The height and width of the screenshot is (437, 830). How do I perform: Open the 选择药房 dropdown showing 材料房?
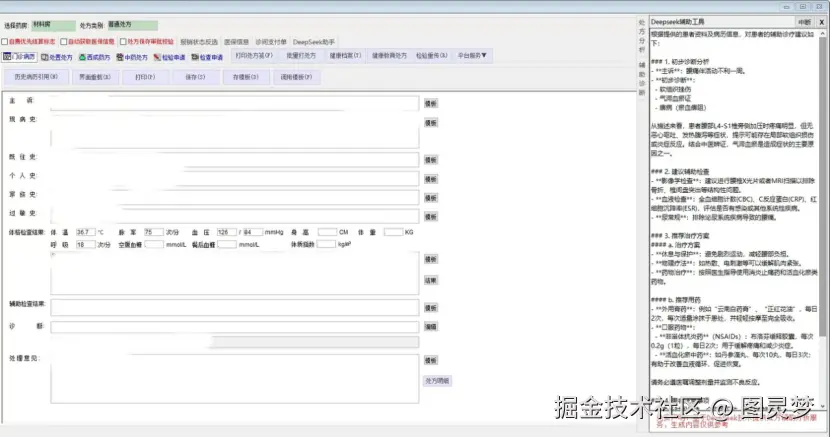point(53,25)
